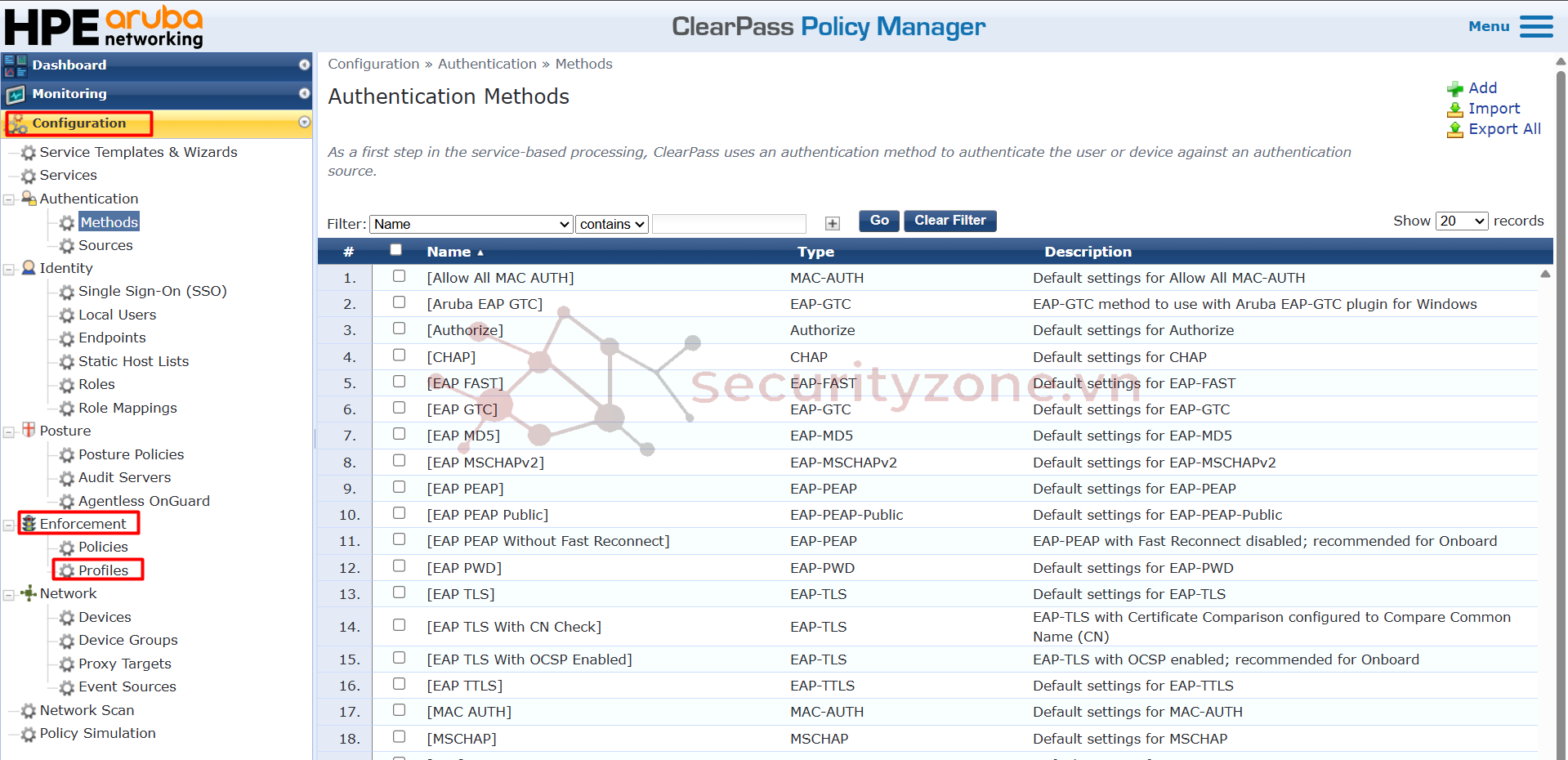Click gear icon beside Policy Simulation
The height and width of the screenshot is (760, 1568).
click(29, 734)
